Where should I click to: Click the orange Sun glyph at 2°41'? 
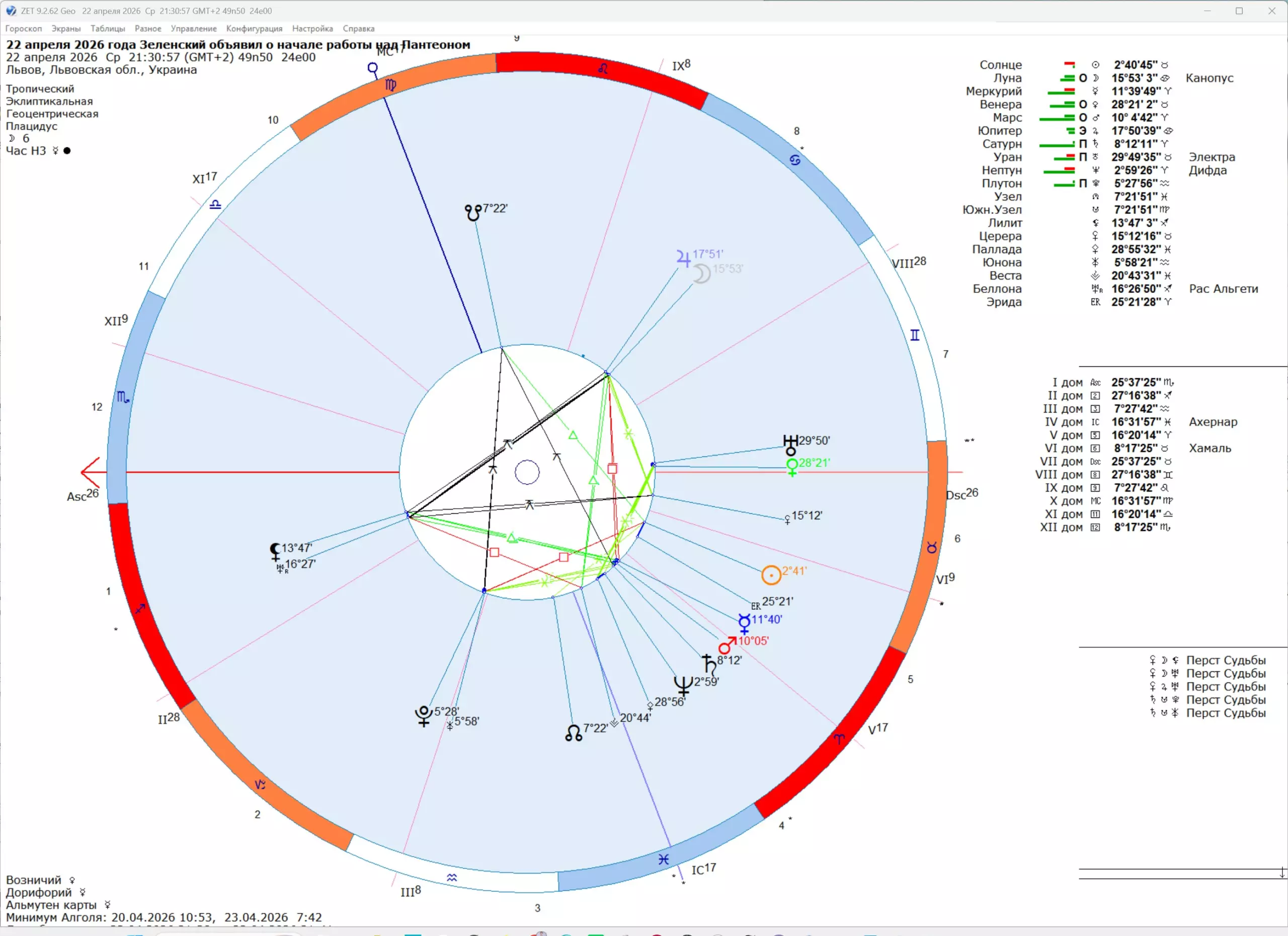[x=771, y=575]
